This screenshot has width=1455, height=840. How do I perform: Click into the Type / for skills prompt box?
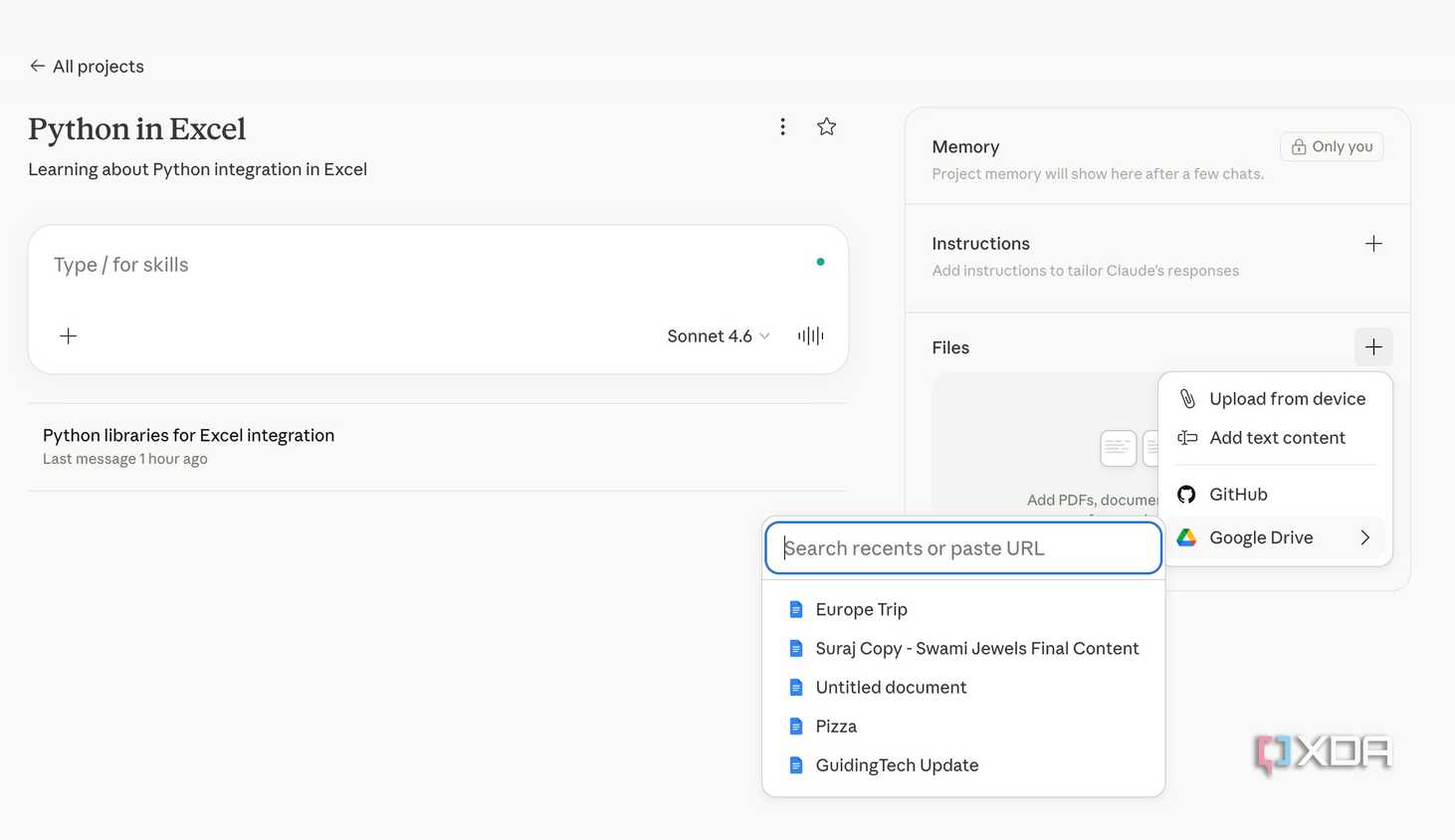point(428,265)
